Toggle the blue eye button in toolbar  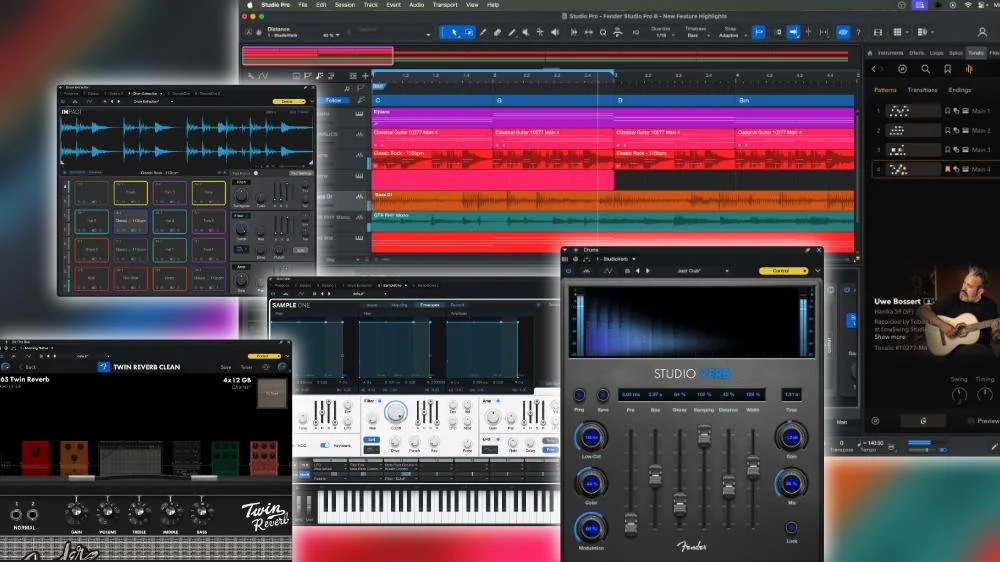coord(843,32)
